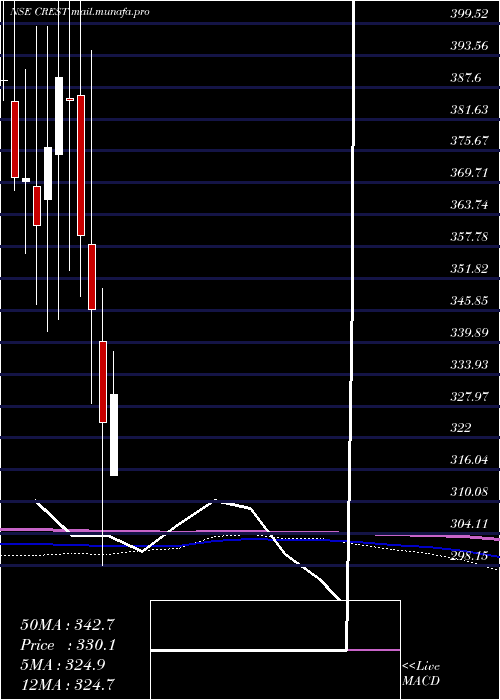Screen dimensions: 500x700
Task: Click the 298.15 price axis label
Action: 469,556
